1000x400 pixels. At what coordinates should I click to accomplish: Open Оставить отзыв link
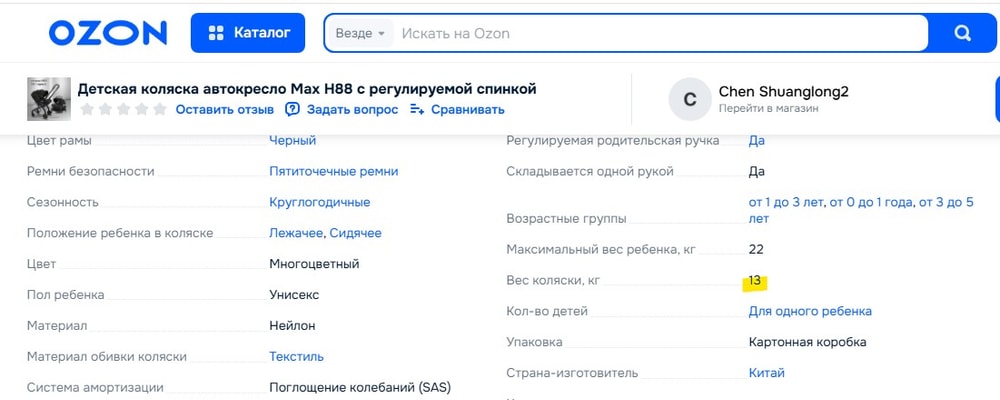[224, 110]
